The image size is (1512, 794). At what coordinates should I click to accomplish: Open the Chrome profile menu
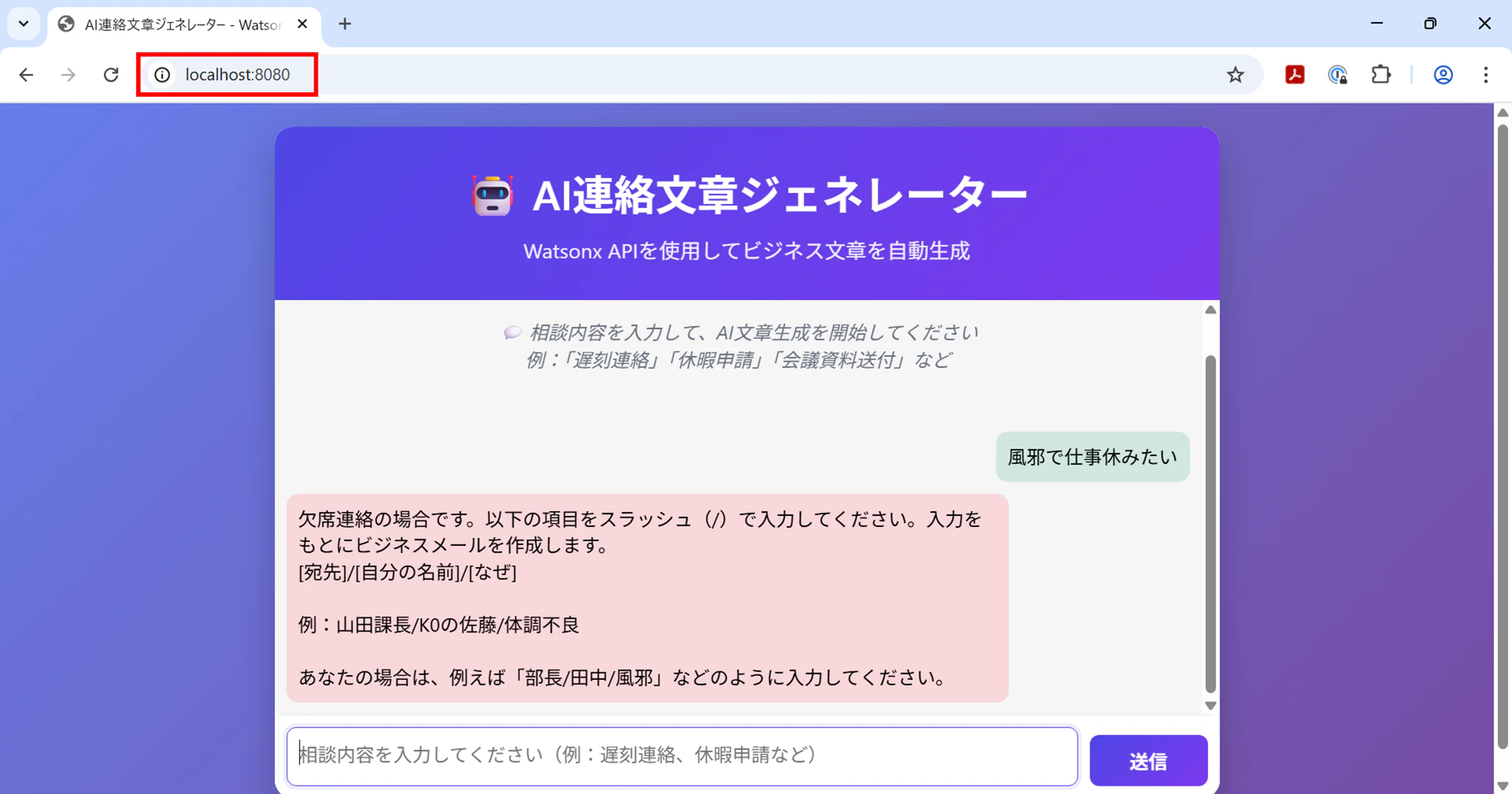(x=1443, y=75)
